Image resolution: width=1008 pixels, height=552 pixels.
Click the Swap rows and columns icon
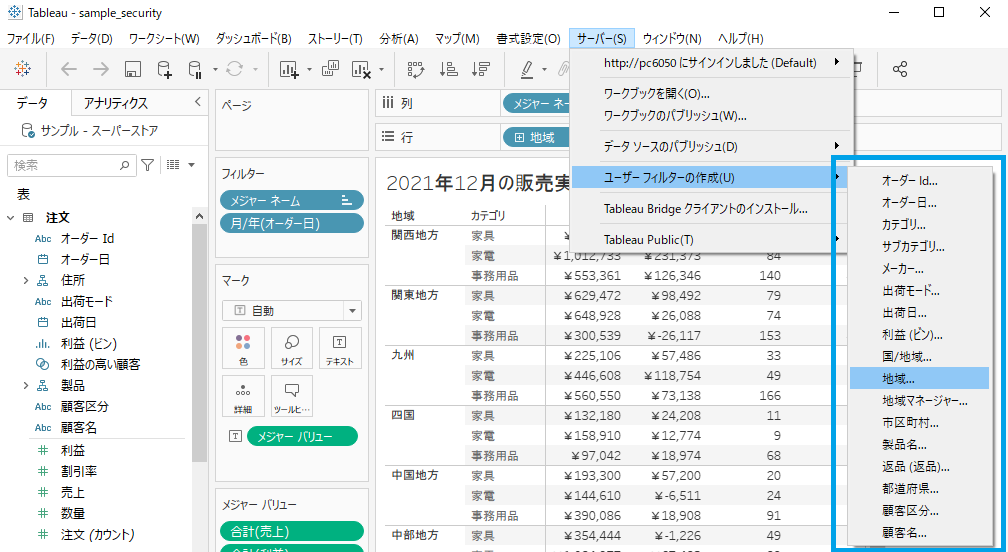[417, 69]
